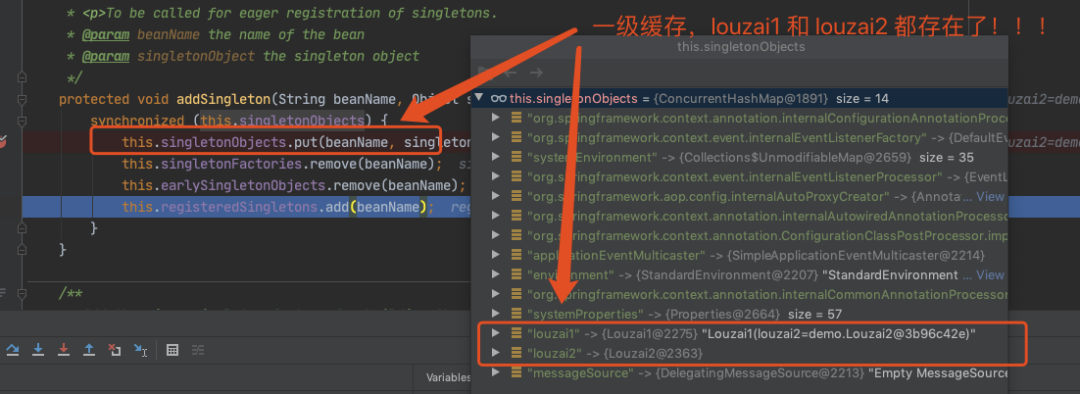
Task: Expand the internalEventListenerProcessor entry
Action: [495, 177]
